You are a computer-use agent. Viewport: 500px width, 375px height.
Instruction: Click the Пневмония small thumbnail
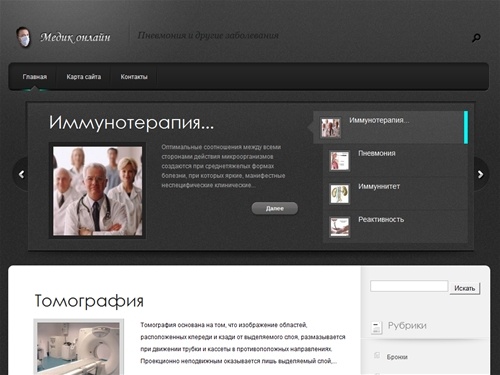pyautogui.click(x=340, y=160)
